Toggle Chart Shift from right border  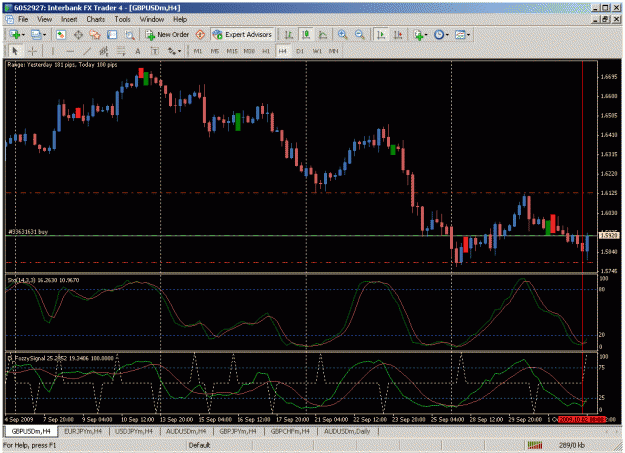pos(398,35)
